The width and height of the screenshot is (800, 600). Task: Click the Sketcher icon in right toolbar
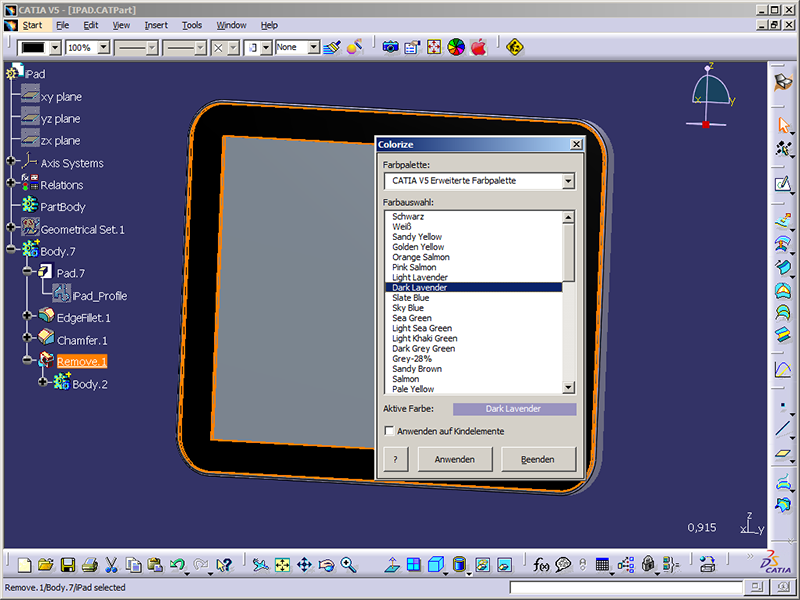(783, 184)
